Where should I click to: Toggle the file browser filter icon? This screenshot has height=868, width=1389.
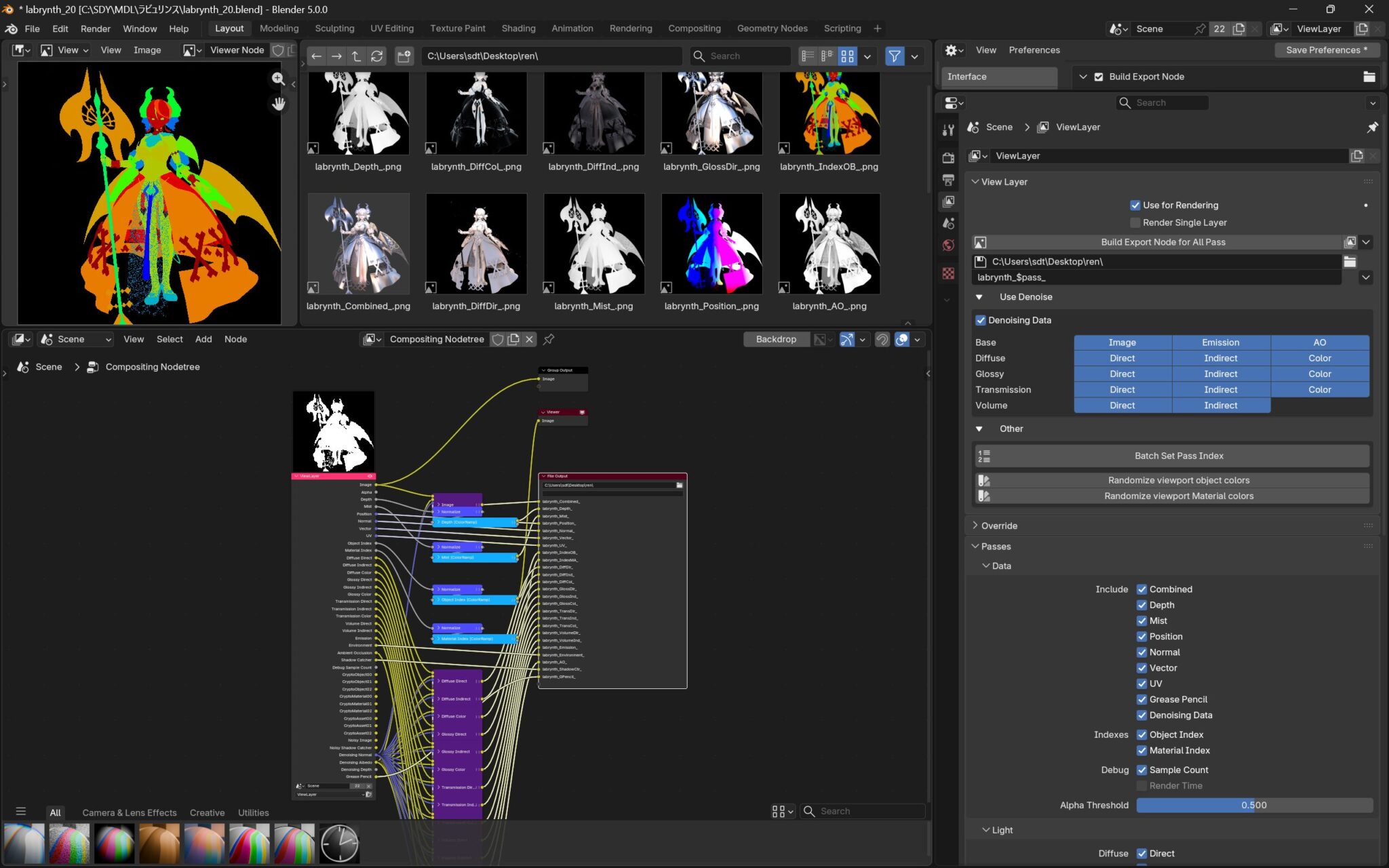click(895, 56)
